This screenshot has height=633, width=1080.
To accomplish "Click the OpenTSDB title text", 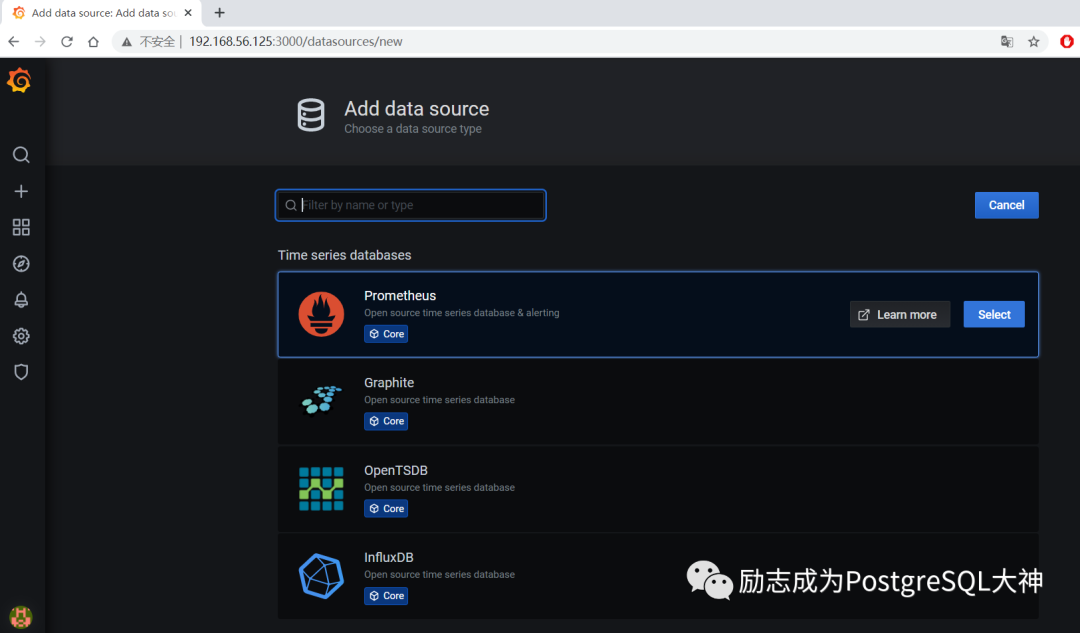I will tap(396, 470).
